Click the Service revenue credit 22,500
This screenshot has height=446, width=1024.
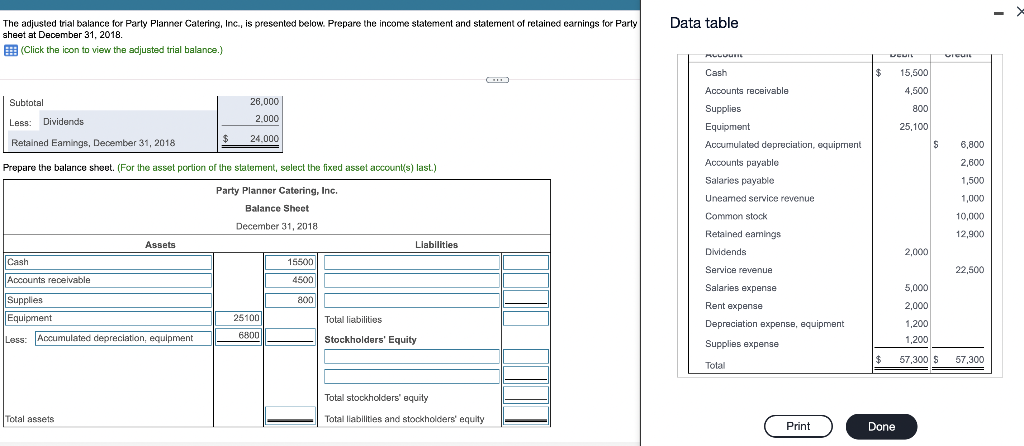click(x=970, y=270)
